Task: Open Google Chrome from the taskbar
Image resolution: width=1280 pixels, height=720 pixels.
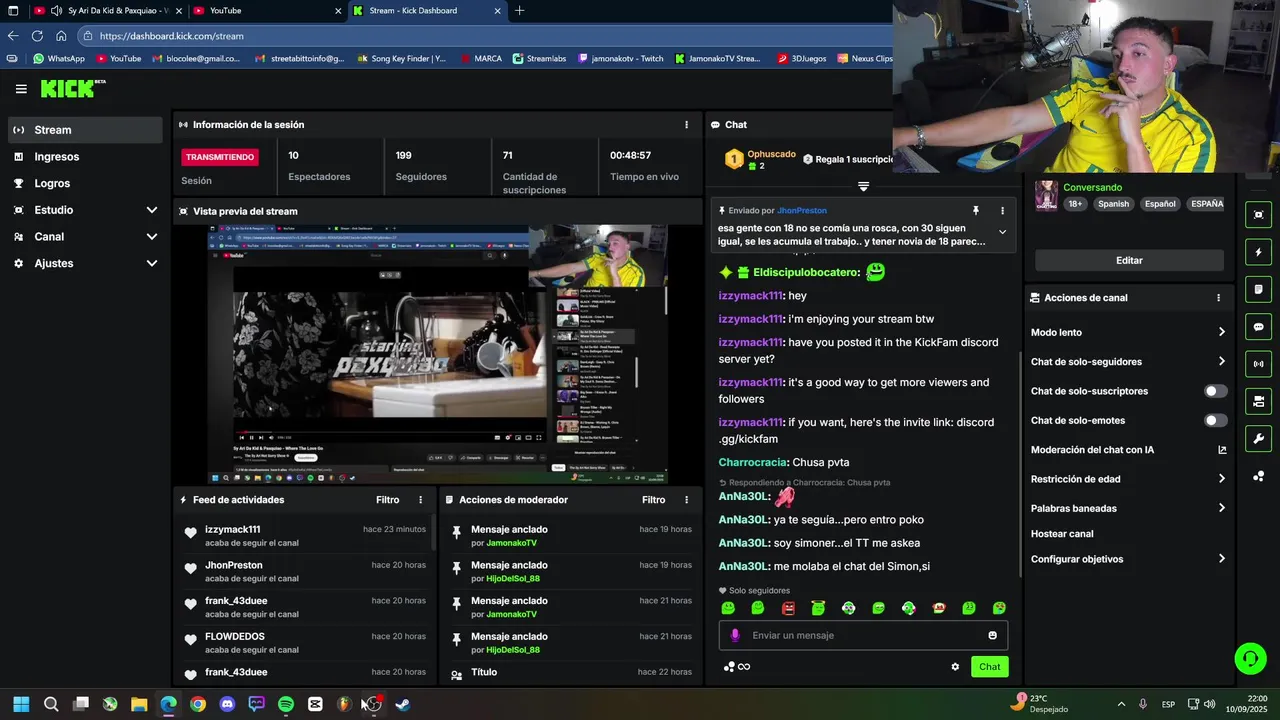Action: [x=198, y=704]
